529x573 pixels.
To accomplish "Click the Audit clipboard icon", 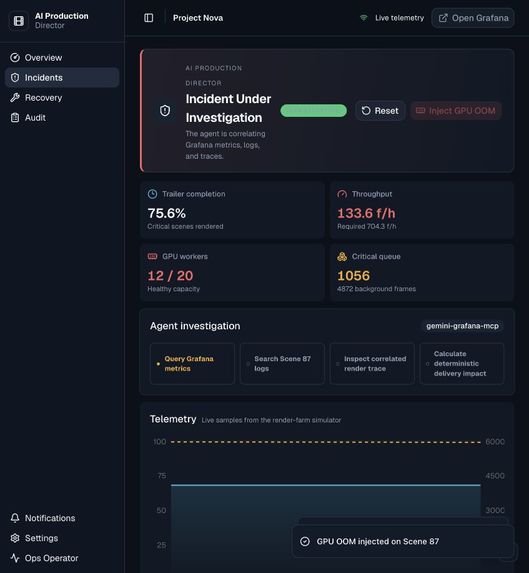I will point(15,118).
